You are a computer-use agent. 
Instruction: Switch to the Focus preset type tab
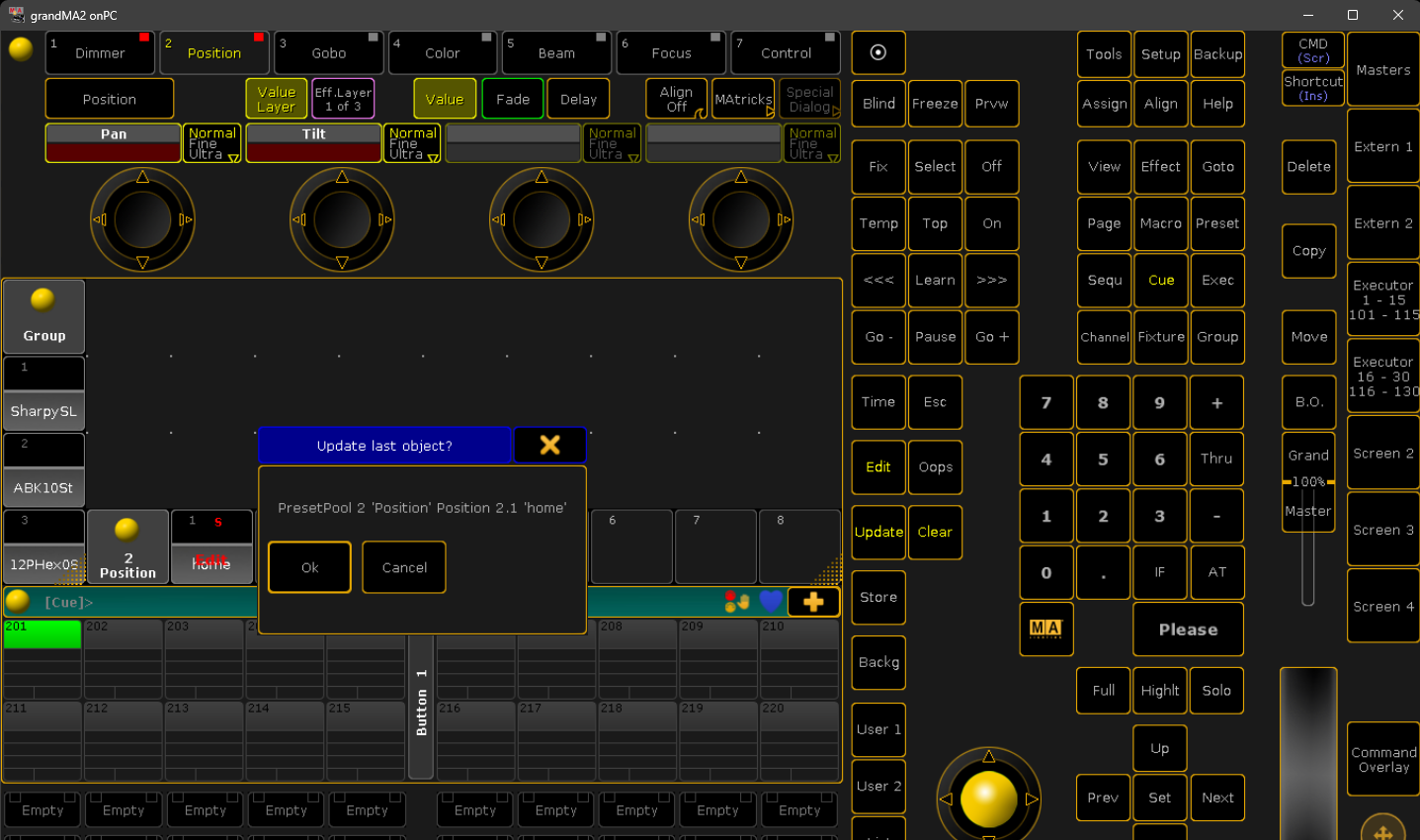(671, 52)
